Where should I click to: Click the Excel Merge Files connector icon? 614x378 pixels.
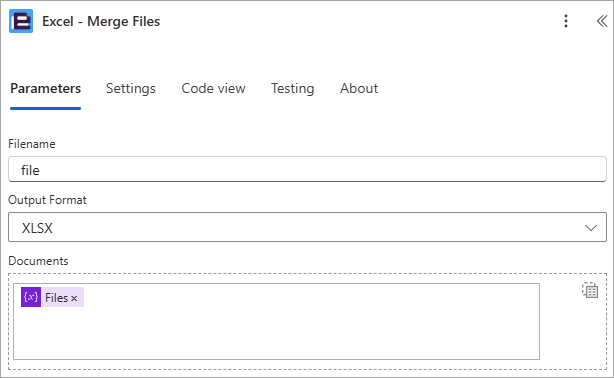tap(21, 21)
